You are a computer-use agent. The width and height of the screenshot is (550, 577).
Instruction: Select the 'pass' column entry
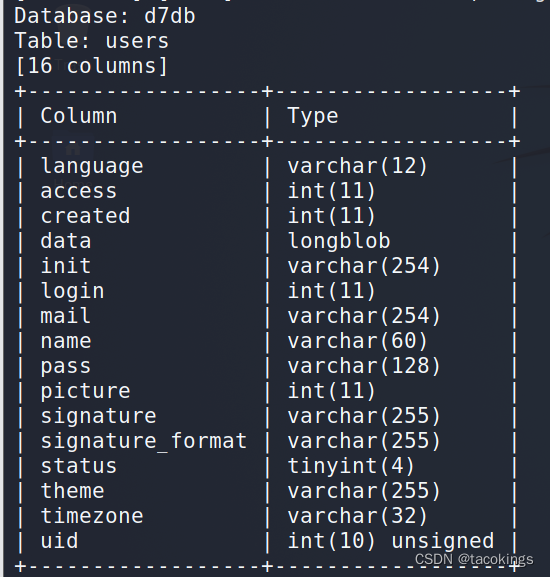tap(65, 367)
